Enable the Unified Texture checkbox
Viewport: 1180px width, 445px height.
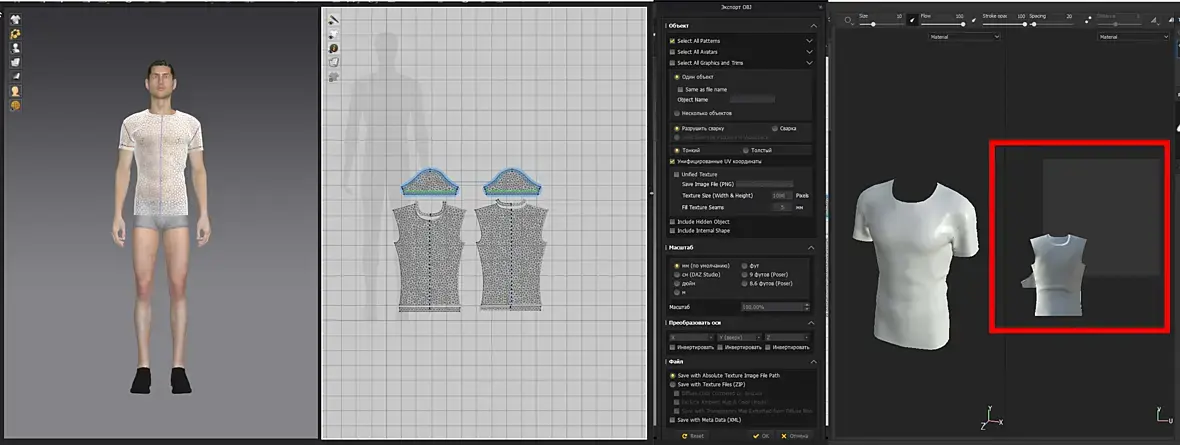(x=677, y=175)
